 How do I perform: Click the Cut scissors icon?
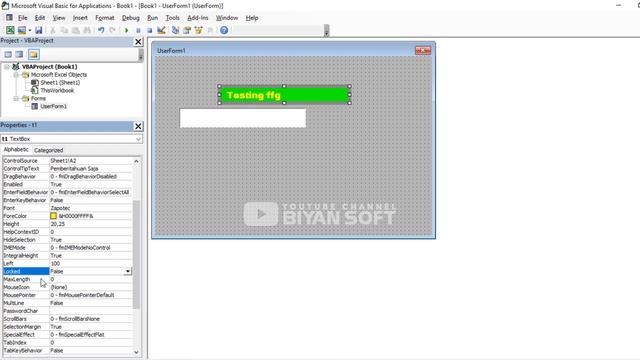point(53,30)
